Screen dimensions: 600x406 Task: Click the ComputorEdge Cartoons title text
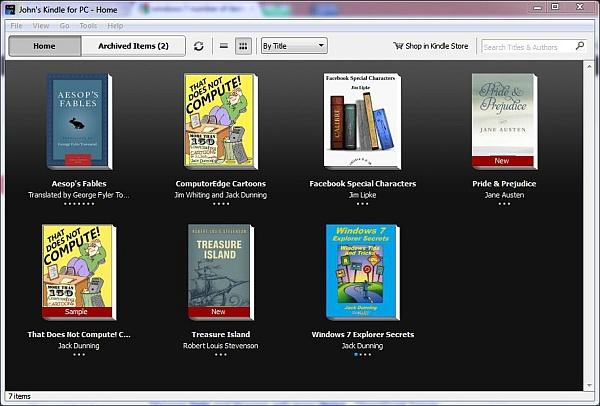pos(221,184)
